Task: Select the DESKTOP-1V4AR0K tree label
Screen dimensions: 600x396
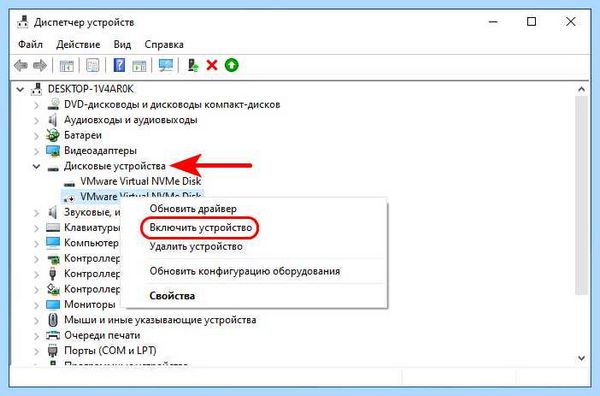Action: pos(91,89)
